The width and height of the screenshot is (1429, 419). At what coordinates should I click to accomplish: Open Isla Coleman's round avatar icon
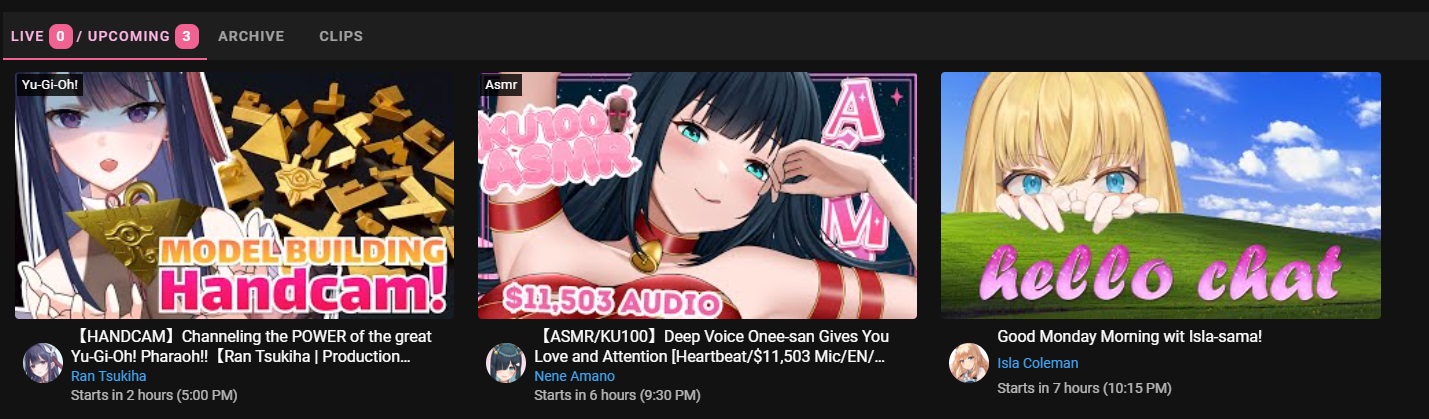pyautogui.click(x=969, y=362)
